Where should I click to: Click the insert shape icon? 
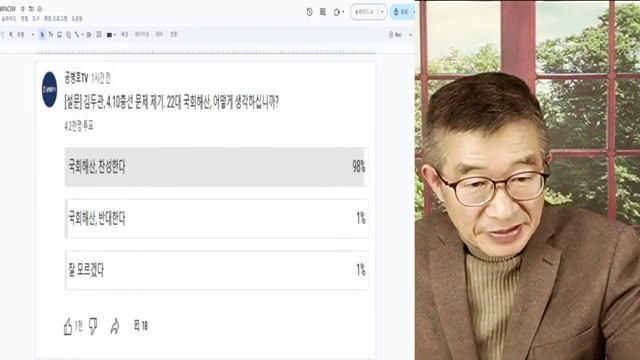click(x=69, y=35)
